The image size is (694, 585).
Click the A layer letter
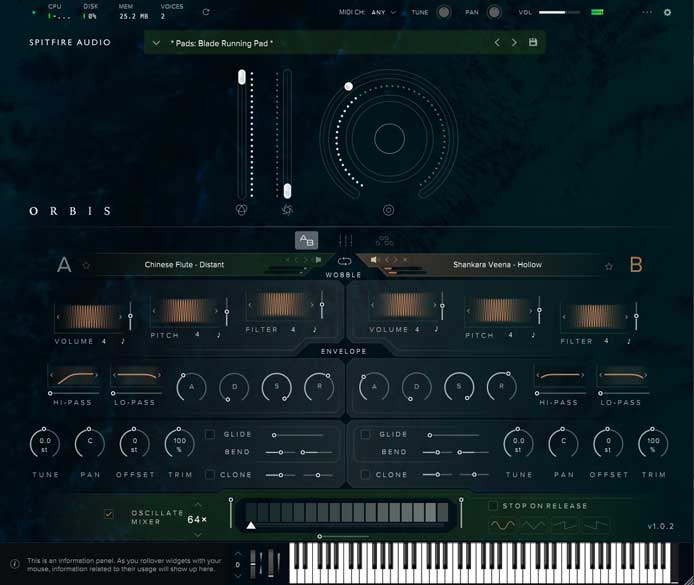[x=64, y=265]
